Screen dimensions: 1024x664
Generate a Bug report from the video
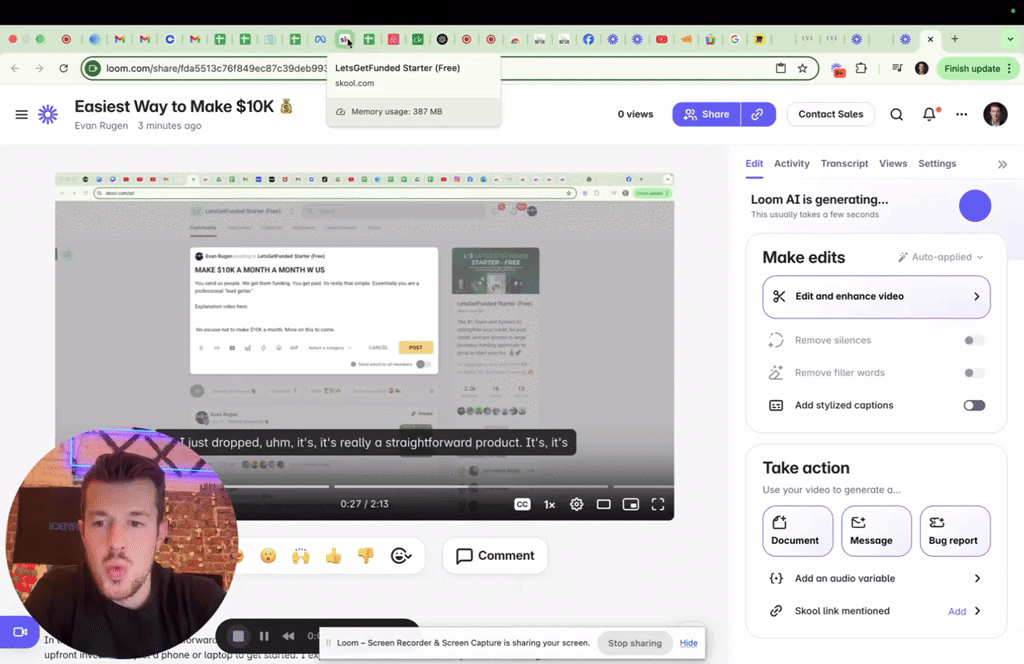click(x=955, y=531)
